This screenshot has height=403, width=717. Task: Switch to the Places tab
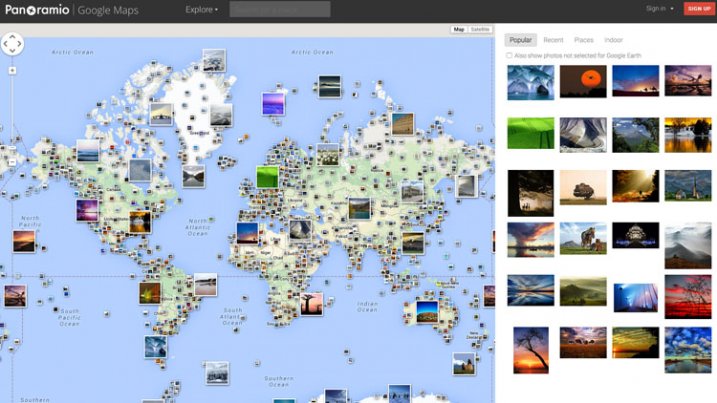[x=583, y=40]
